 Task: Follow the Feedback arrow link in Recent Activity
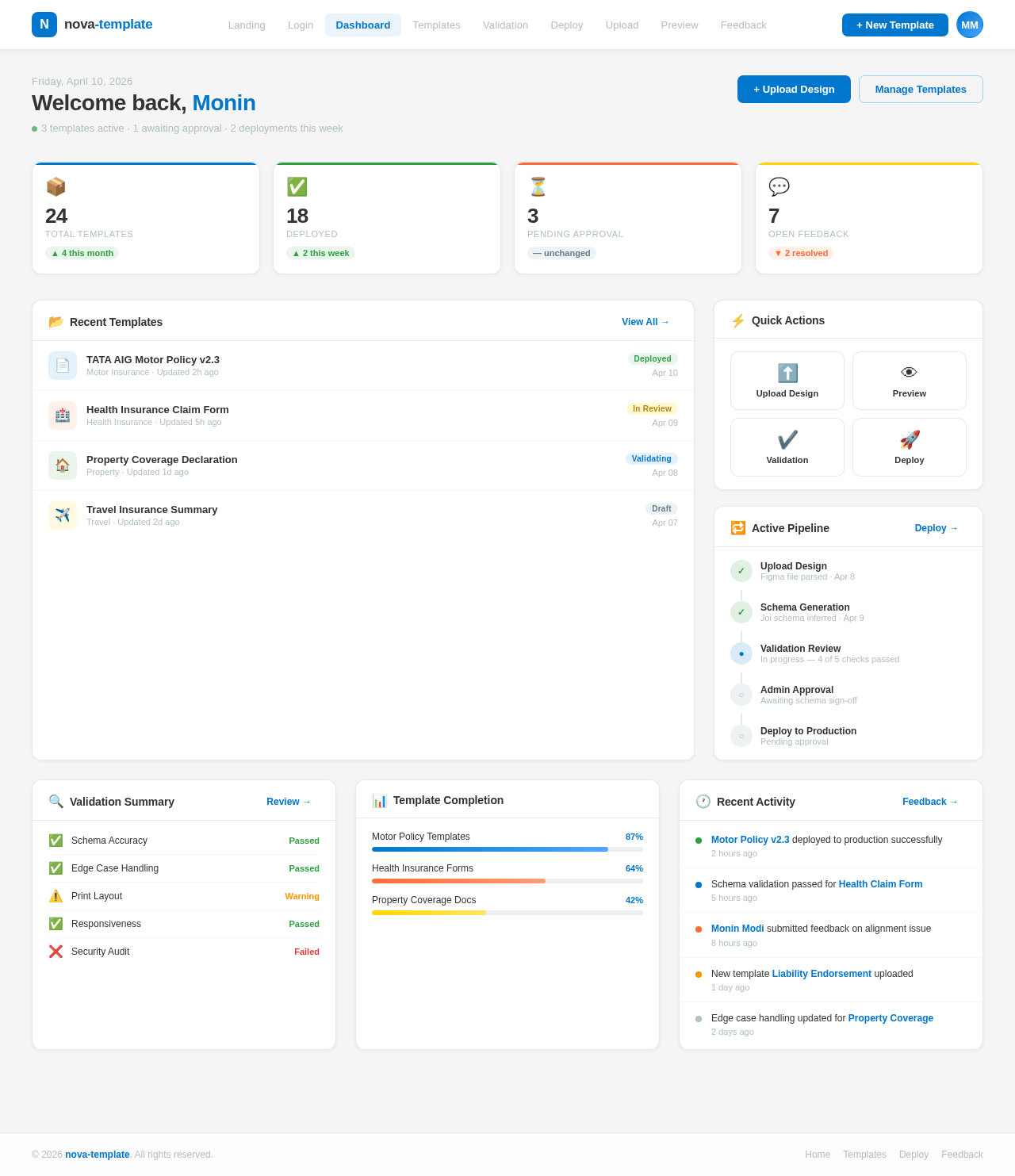click(930, 802)
